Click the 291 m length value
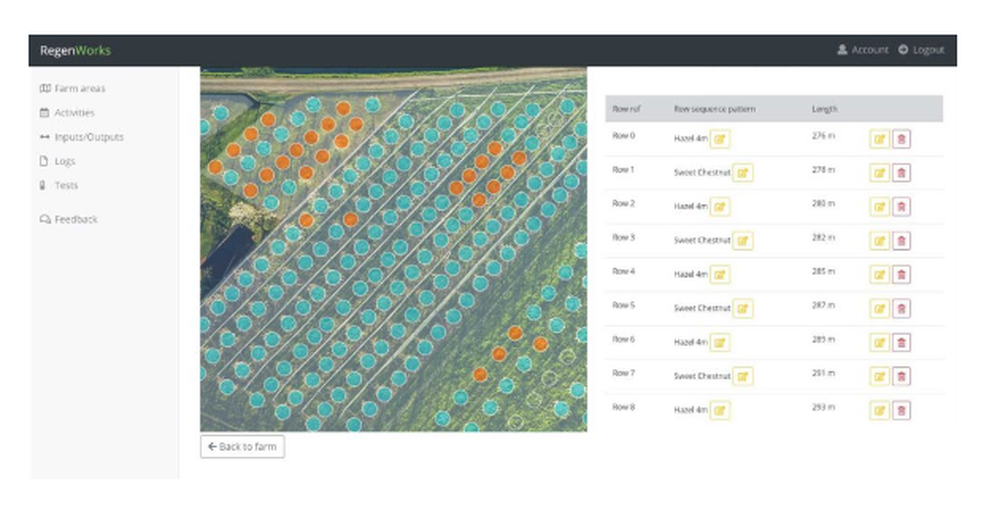This screenshot has height=528, width=1000. pos(823,373)
